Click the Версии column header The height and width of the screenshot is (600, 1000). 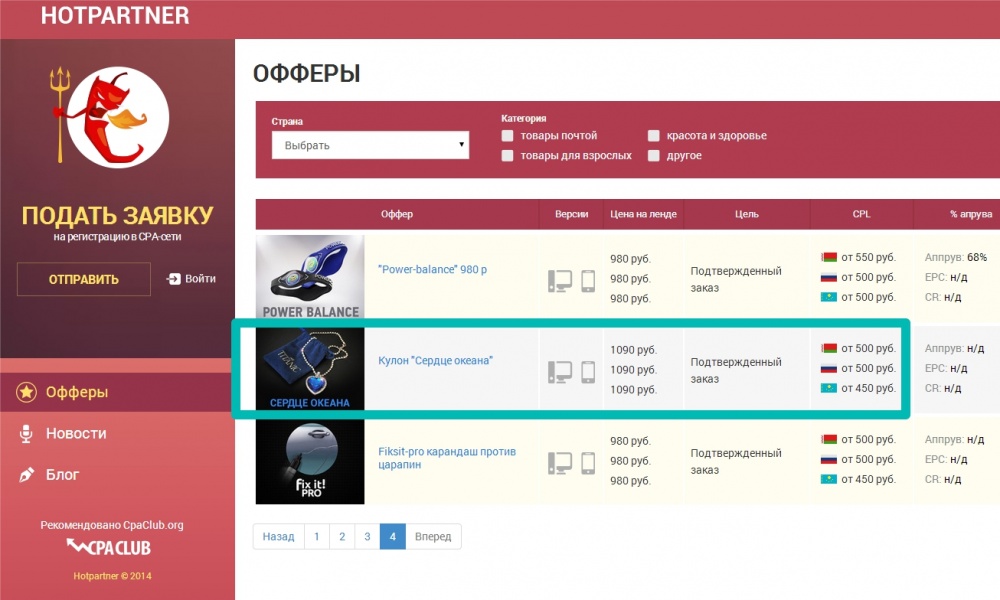(571, 214)
